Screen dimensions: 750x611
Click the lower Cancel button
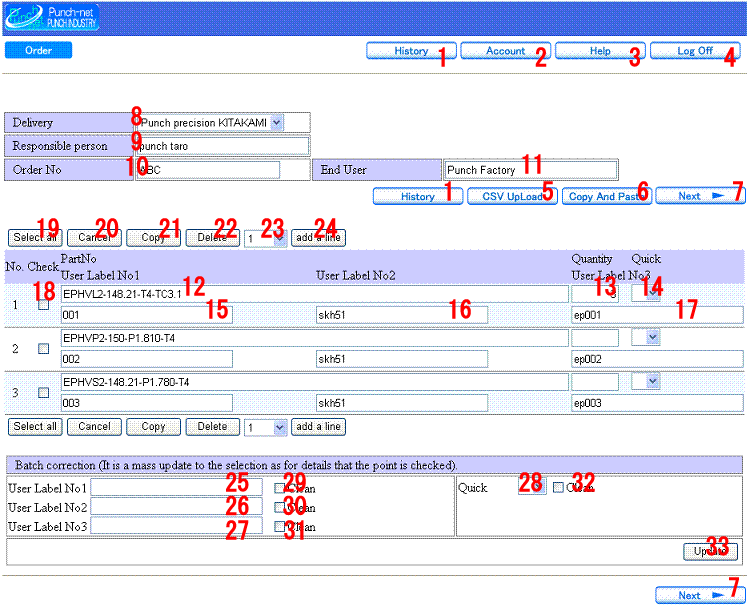[94, 426]
